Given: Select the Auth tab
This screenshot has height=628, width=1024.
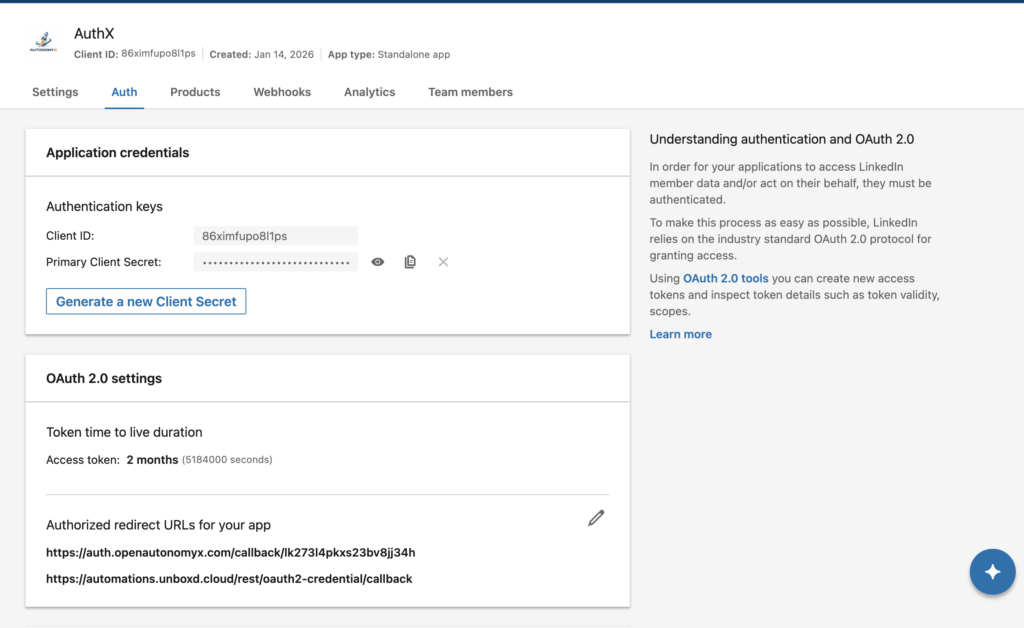Looking at the screenshot, I should 124,92.
